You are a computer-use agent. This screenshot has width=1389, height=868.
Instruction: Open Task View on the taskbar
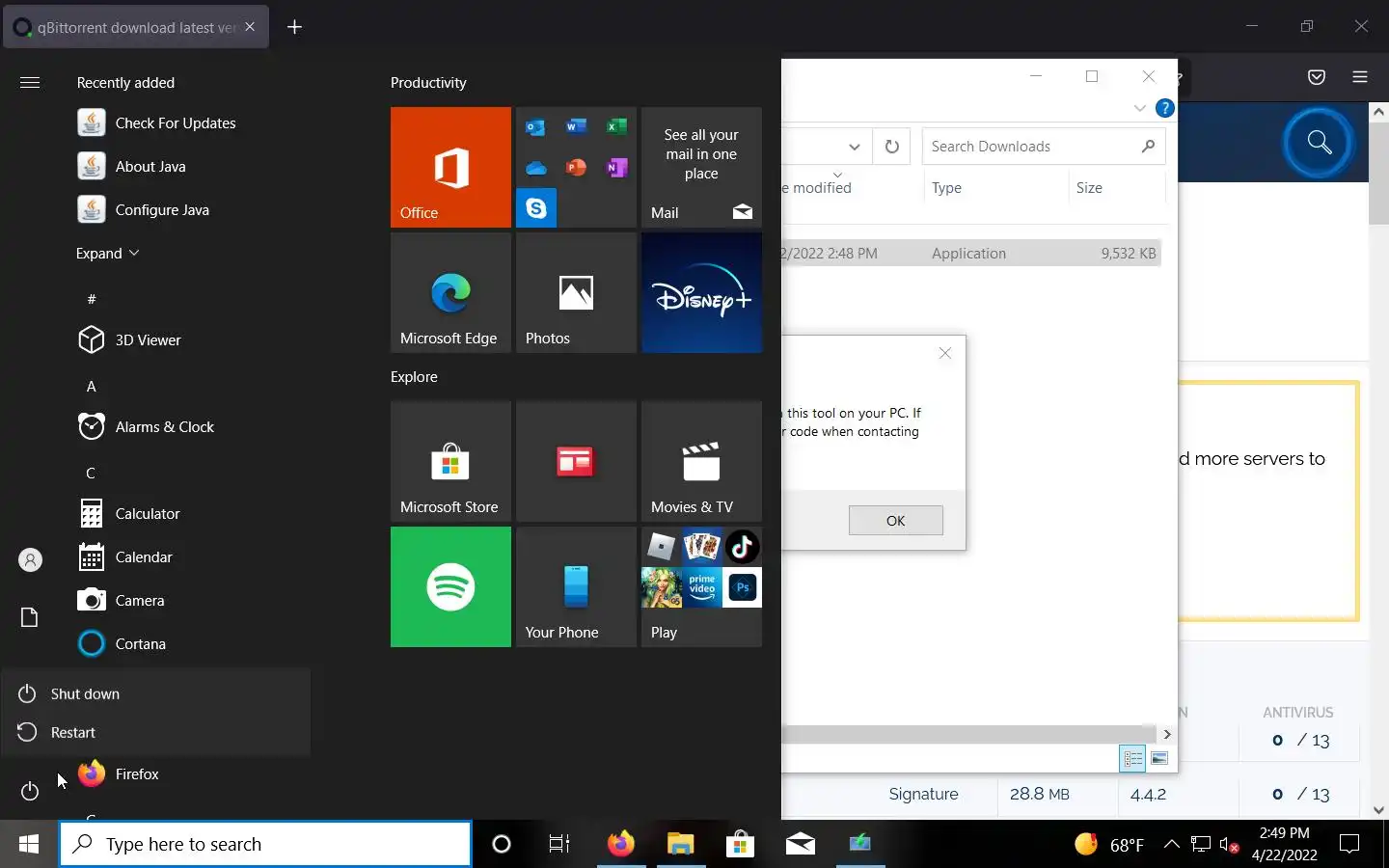[558, 844]
